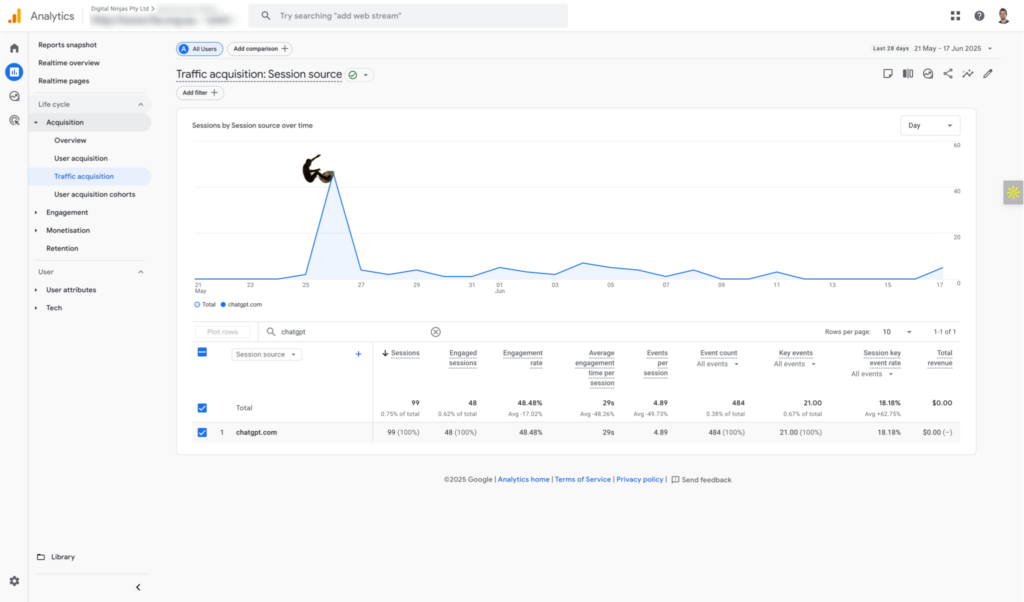Screen dimensions: 1024x602
Task: Open the Day granularity dropdown
Action: [x=930, y=125]
